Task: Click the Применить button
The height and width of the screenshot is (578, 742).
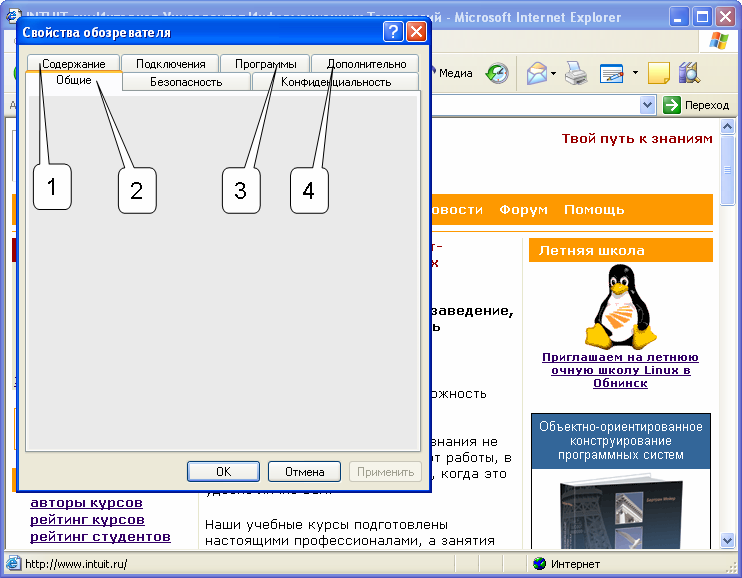Action: point(385,471)
